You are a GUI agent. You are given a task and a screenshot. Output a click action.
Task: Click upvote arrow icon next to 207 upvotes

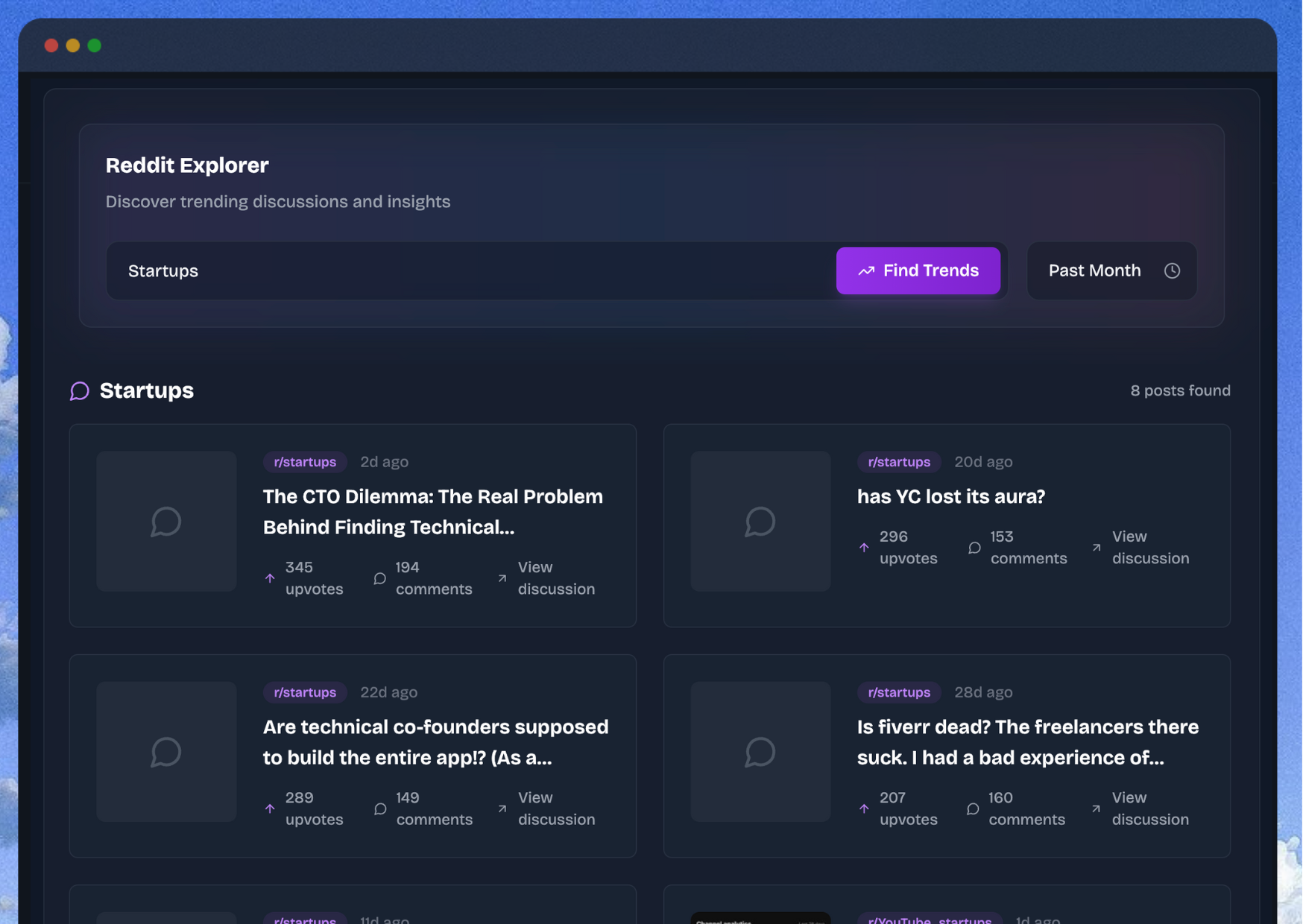[864, 808]
